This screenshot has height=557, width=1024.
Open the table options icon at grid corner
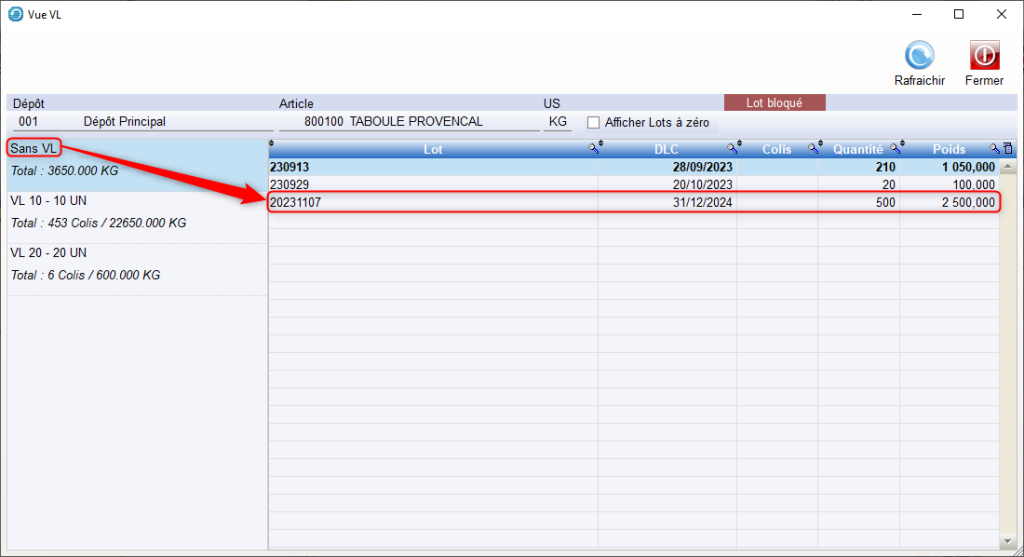[x=1007, y=149]
